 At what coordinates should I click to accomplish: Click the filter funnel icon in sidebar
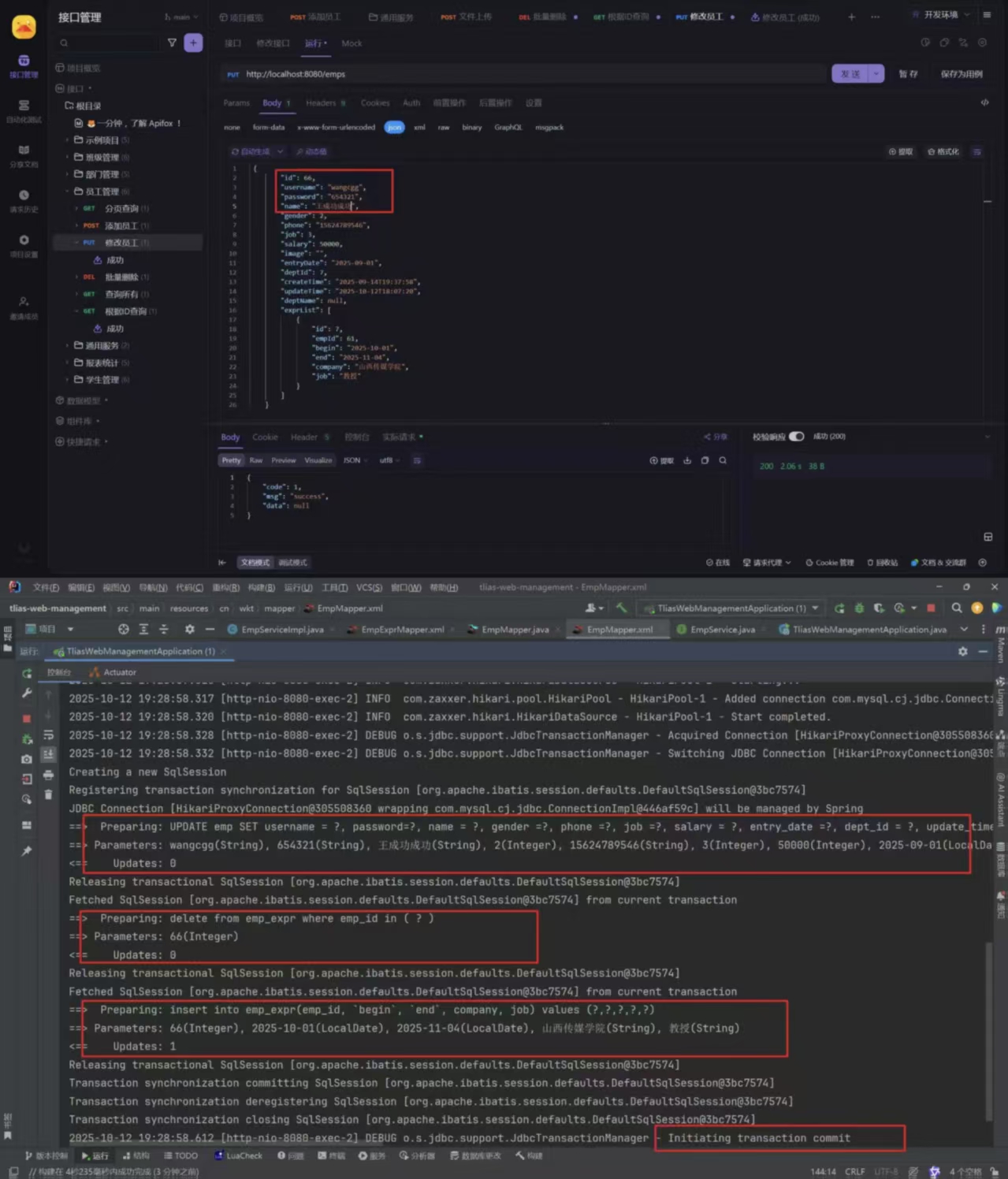(x=172, y=43)
